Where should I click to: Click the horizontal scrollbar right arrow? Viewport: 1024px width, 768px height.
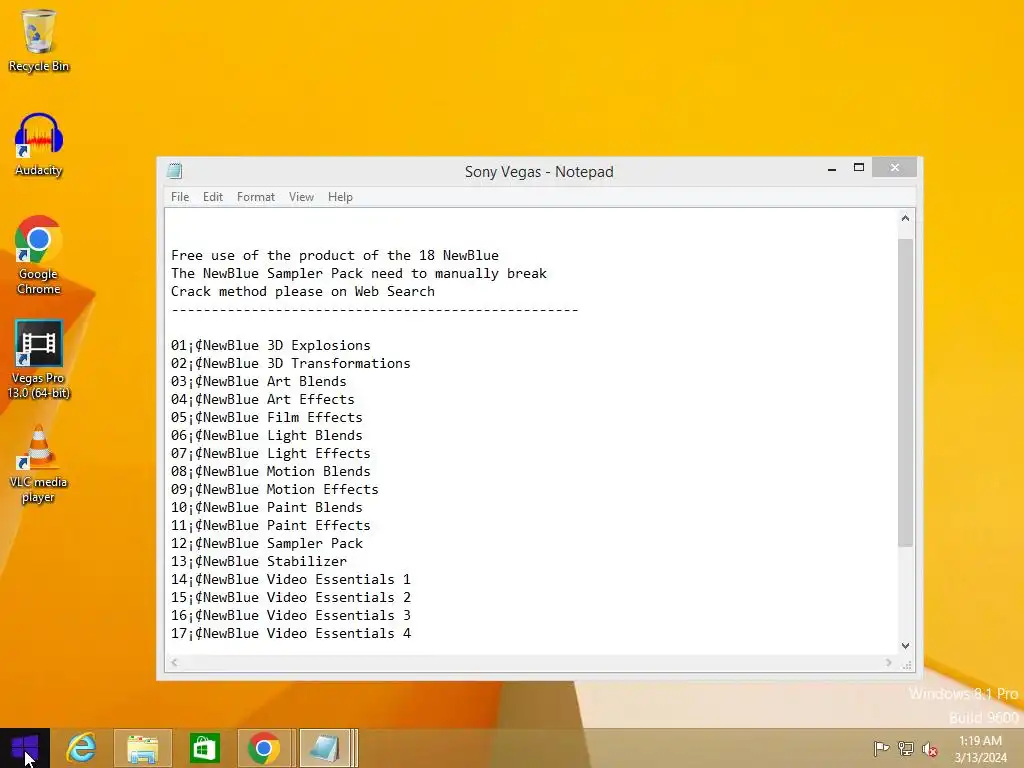pos(888,662)
